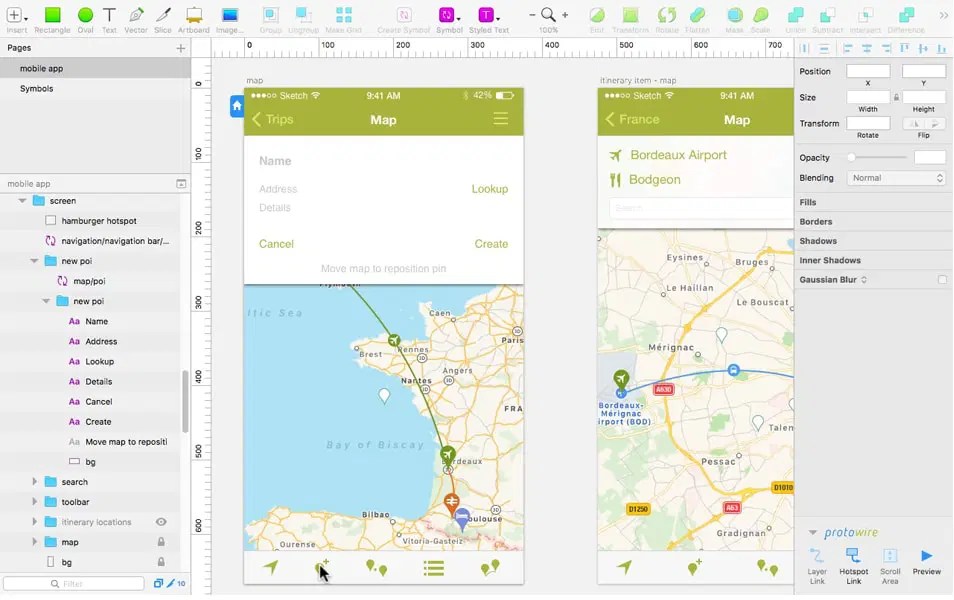Screen dimensions: 954x600
Task: Hide the itinerary locations folder
Action: (x=161, y=521)
